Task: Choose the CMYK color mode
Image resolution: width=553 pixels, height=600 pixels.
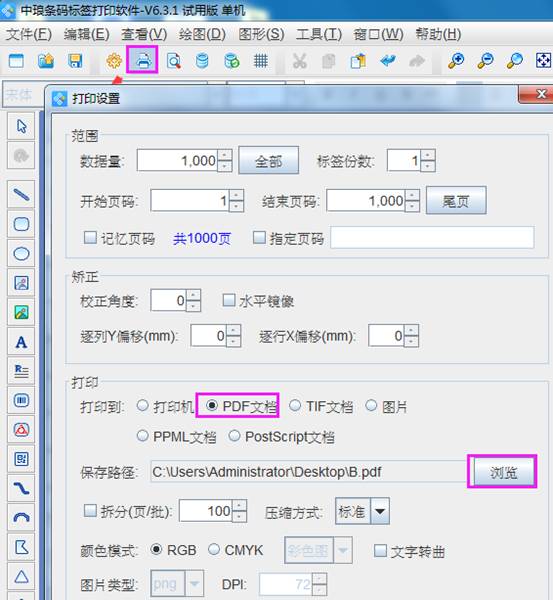Action: pos(214,549)
